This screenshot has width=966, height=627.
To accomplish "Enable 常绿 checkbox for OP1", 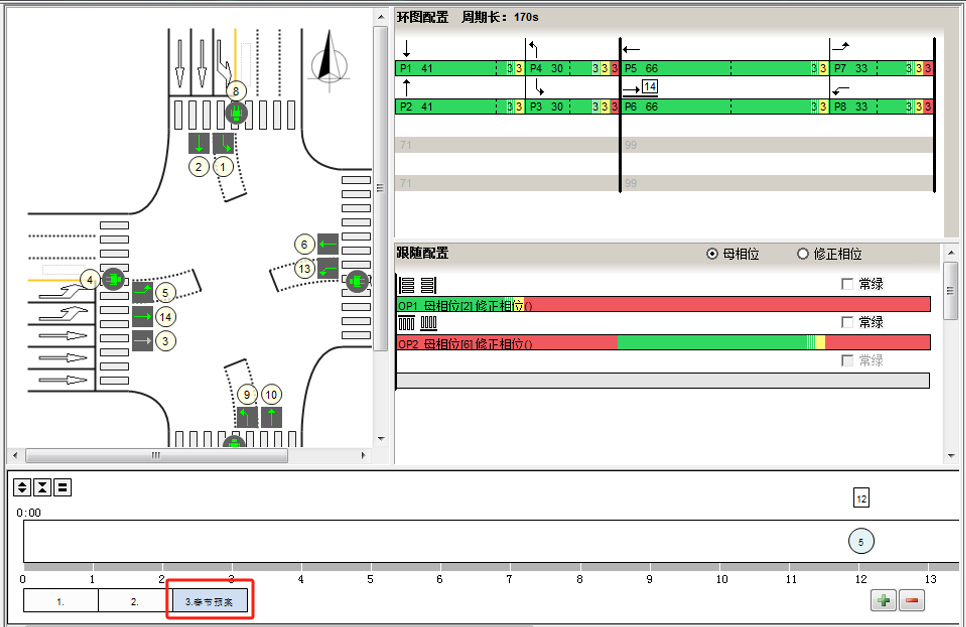I will click(x=848, y=284).
